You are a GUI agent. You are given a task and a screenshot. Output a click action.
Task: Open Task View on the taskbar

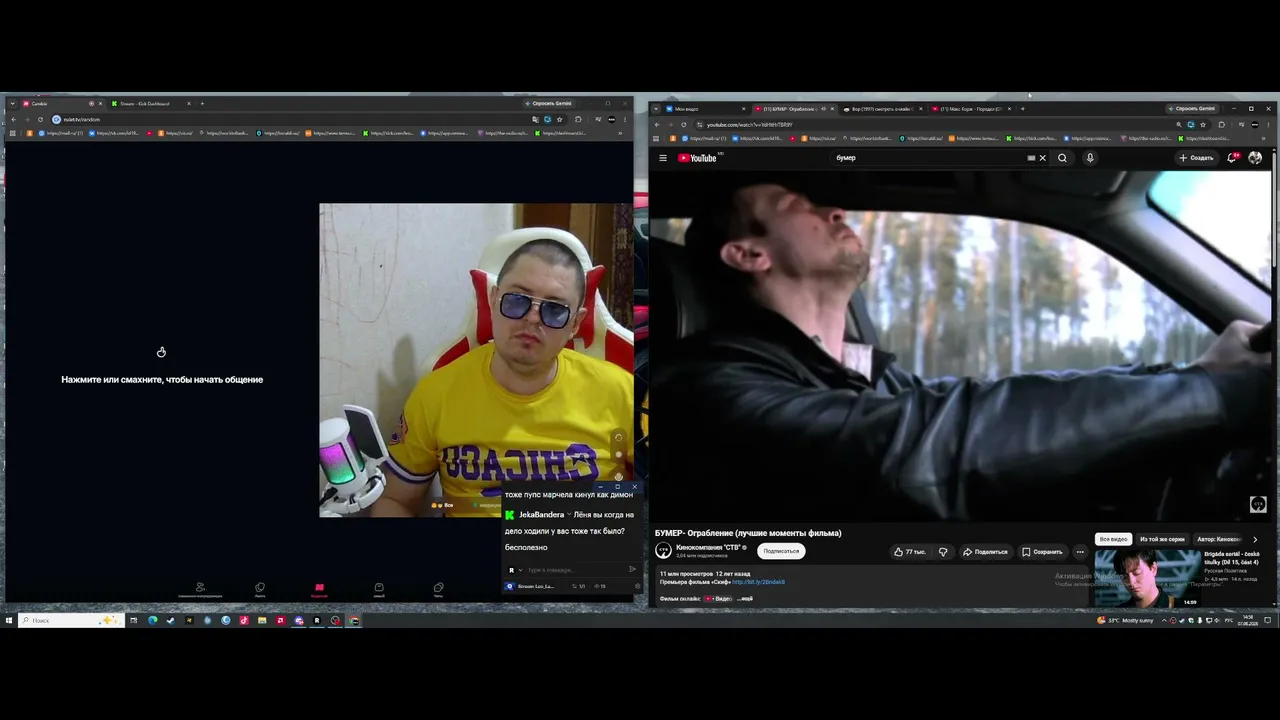[133, 620]
